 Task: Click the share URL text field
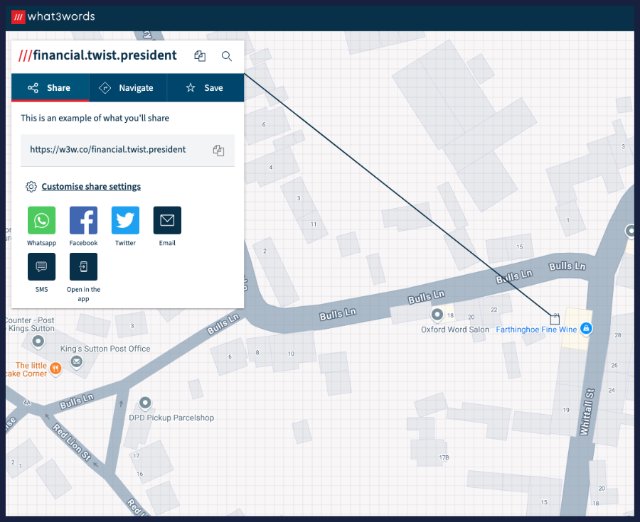click(x=108, y=150)
